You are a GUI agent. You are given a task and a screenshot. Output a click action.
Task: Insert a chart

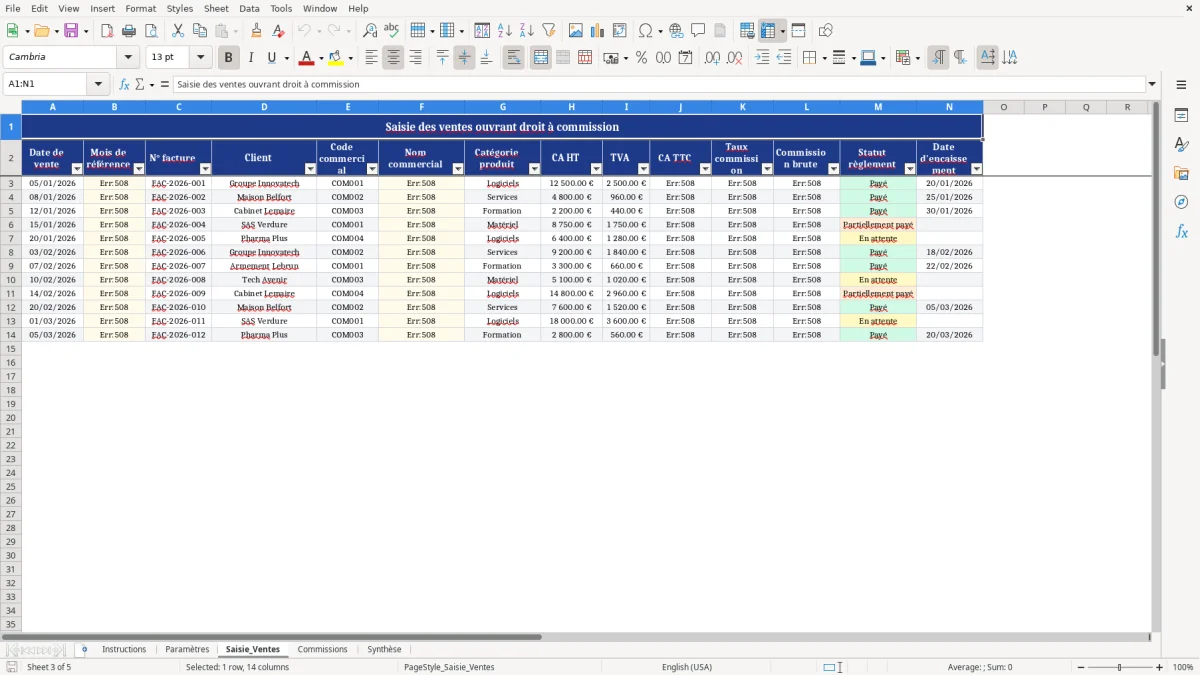pos(598,31)
